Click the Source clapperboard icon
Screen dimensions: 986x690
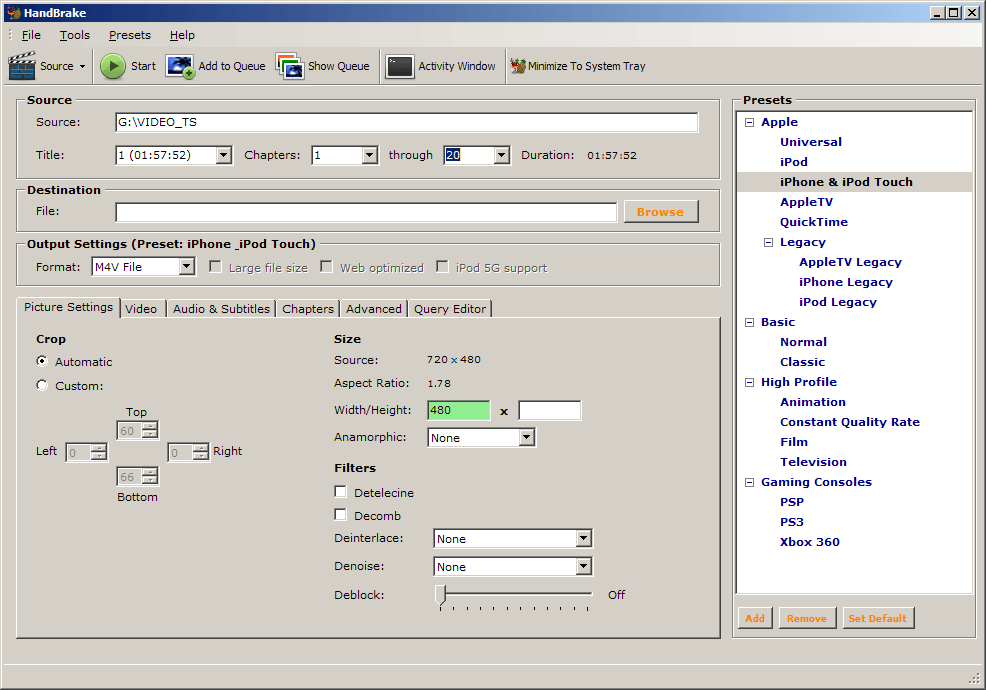coord(22,66)
